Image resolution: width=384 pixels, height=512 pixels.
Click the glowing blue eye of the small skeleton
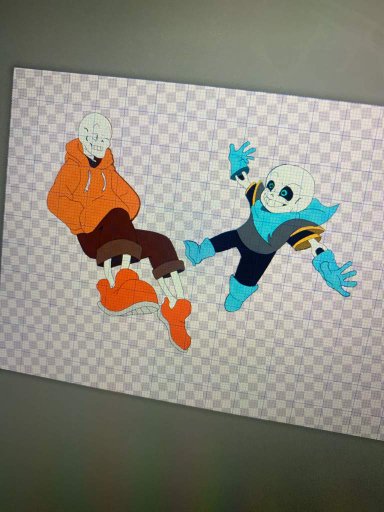[x=284, y=192]
